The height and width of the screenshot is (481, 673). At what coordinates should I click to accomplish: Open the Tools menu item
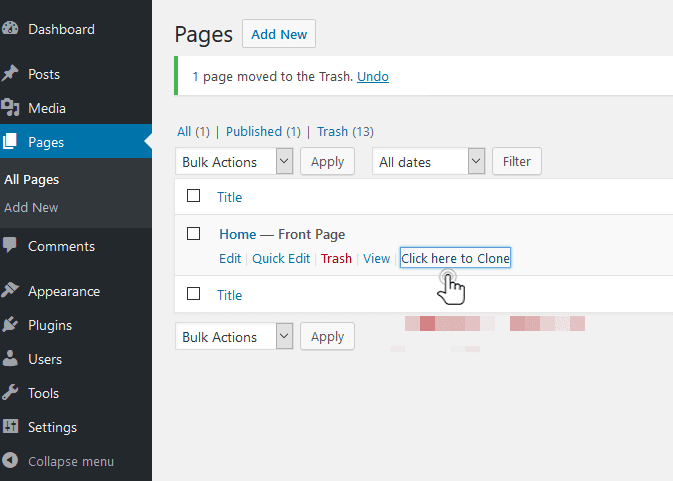(43, 393)
